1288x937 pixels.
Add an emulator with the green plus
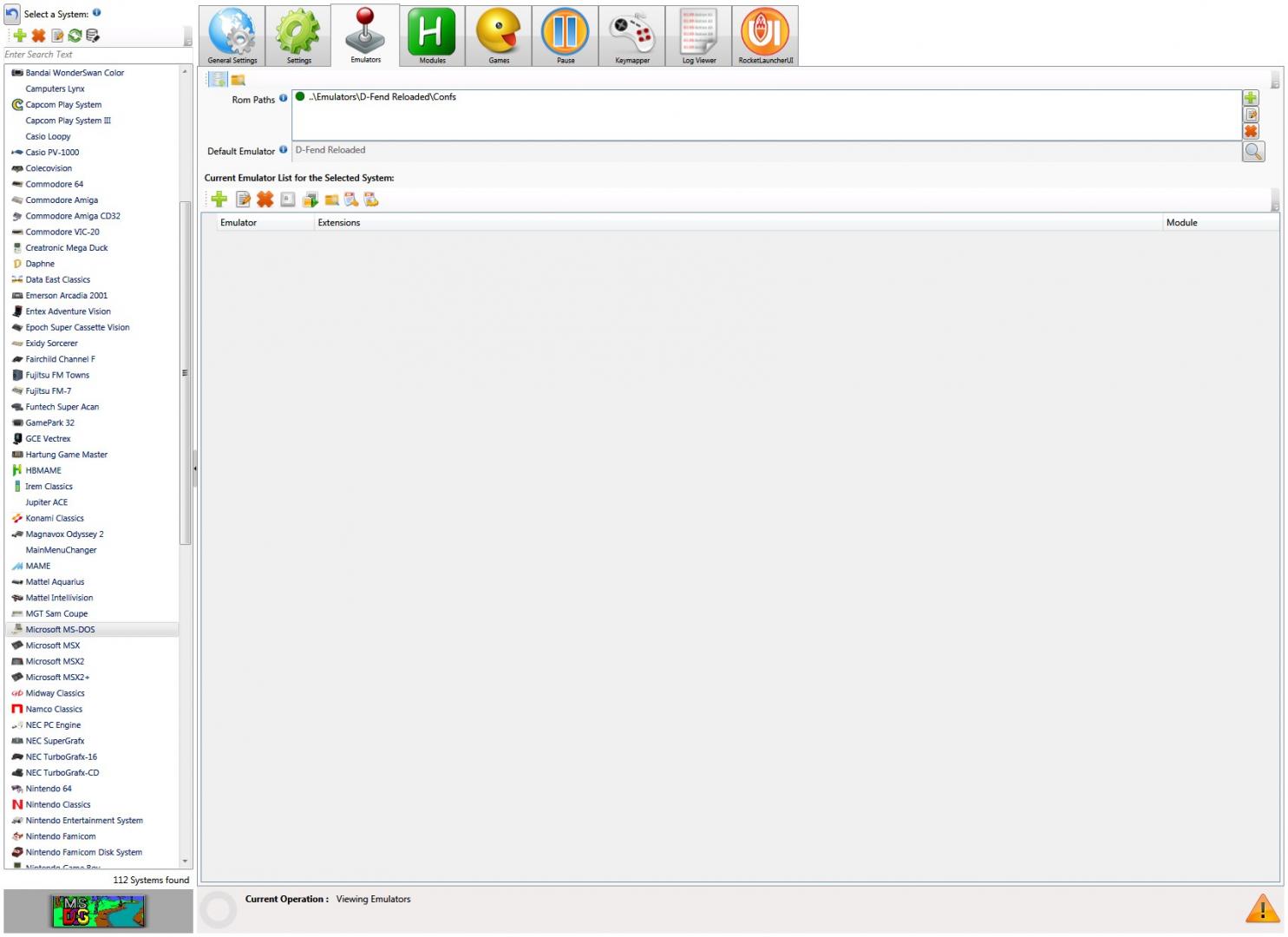219,200
